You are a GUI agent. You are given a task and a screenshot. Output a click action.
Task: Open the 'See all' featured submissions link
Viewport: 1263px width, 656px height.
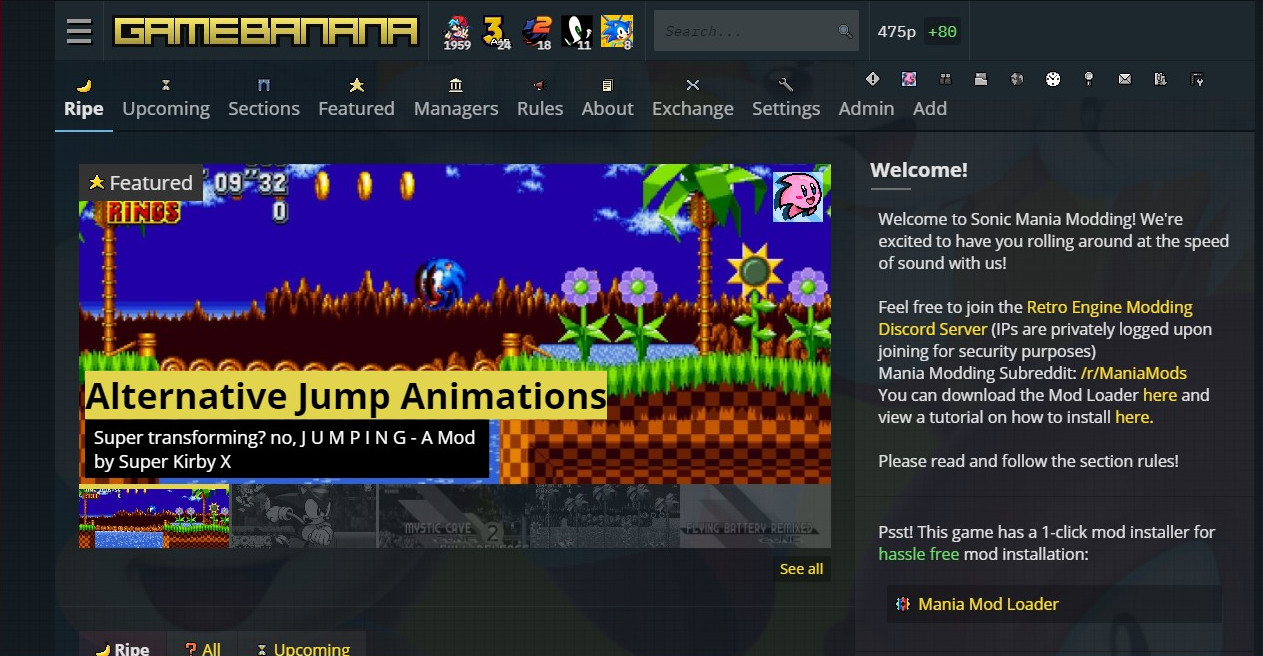[800, 568]
